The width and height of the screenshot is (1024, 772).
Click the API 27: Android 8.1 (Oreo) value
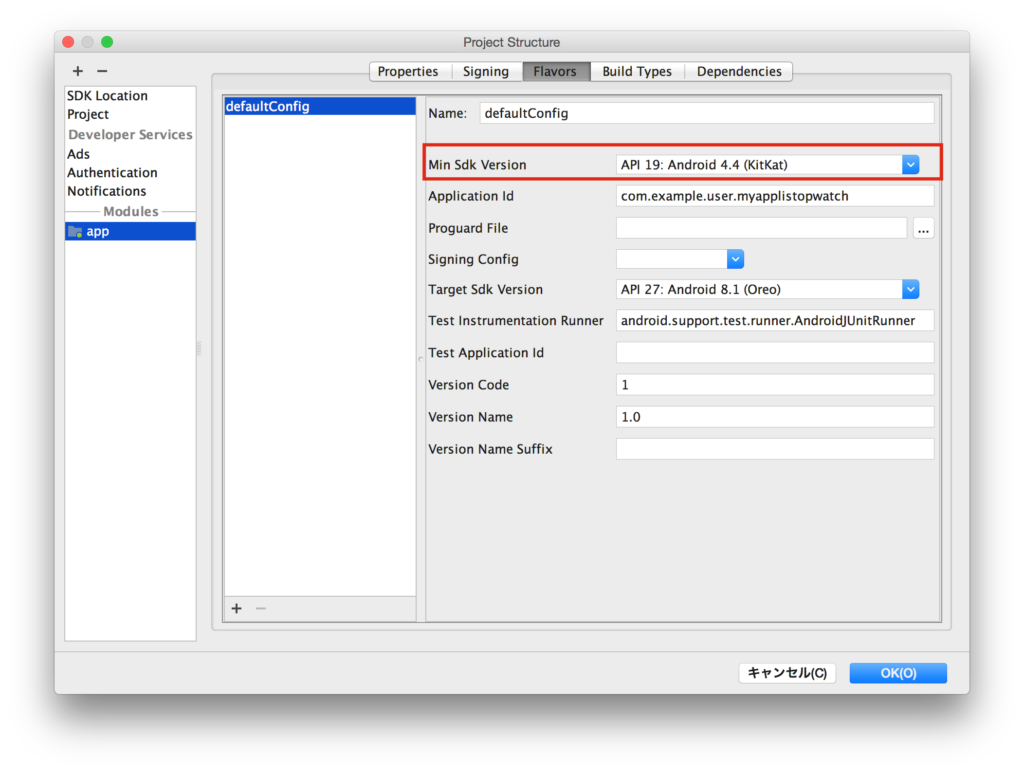pos(701,289)
